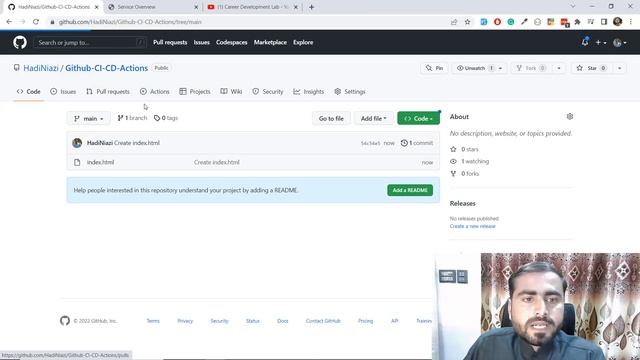Click the Releases heading link
Screen dimensions: 640x360
coord(462,203)
